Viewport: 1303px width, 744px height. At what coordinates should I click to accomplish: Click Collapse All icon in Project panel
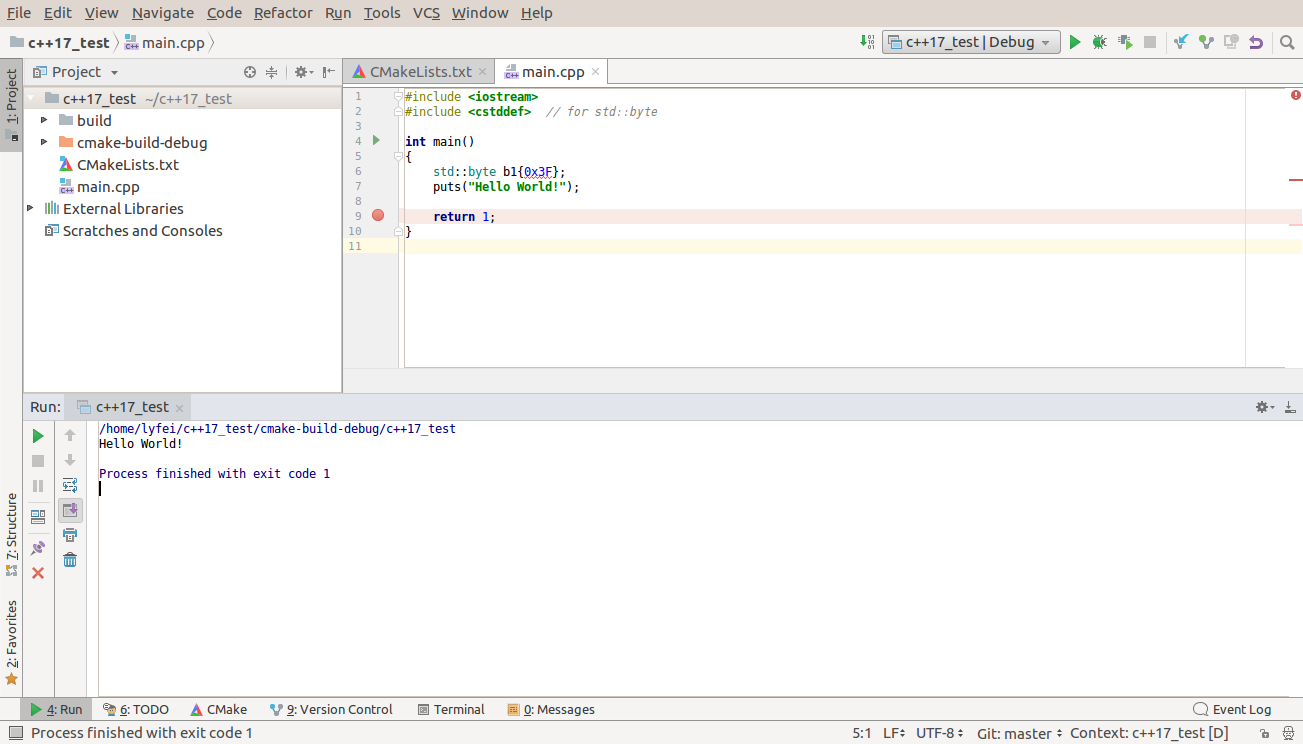pyautogui.click(x=271, y=72)
